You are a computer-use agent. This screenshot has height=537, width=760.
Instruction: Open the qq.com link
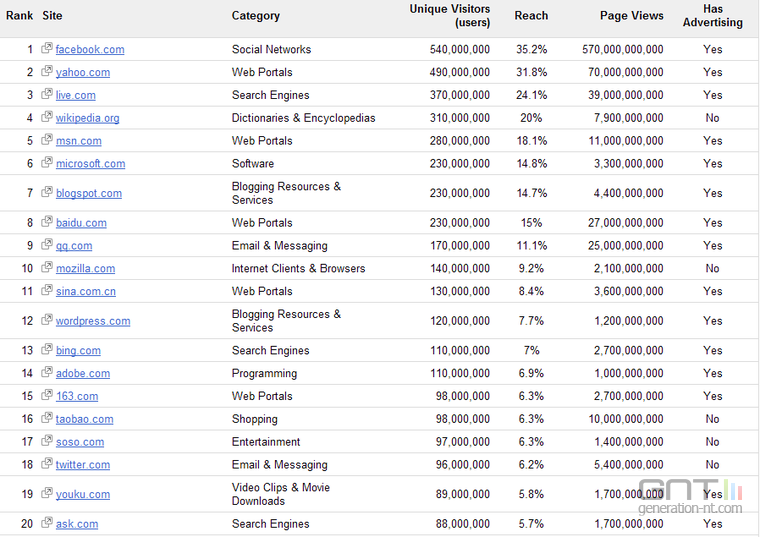click(74, 246)
